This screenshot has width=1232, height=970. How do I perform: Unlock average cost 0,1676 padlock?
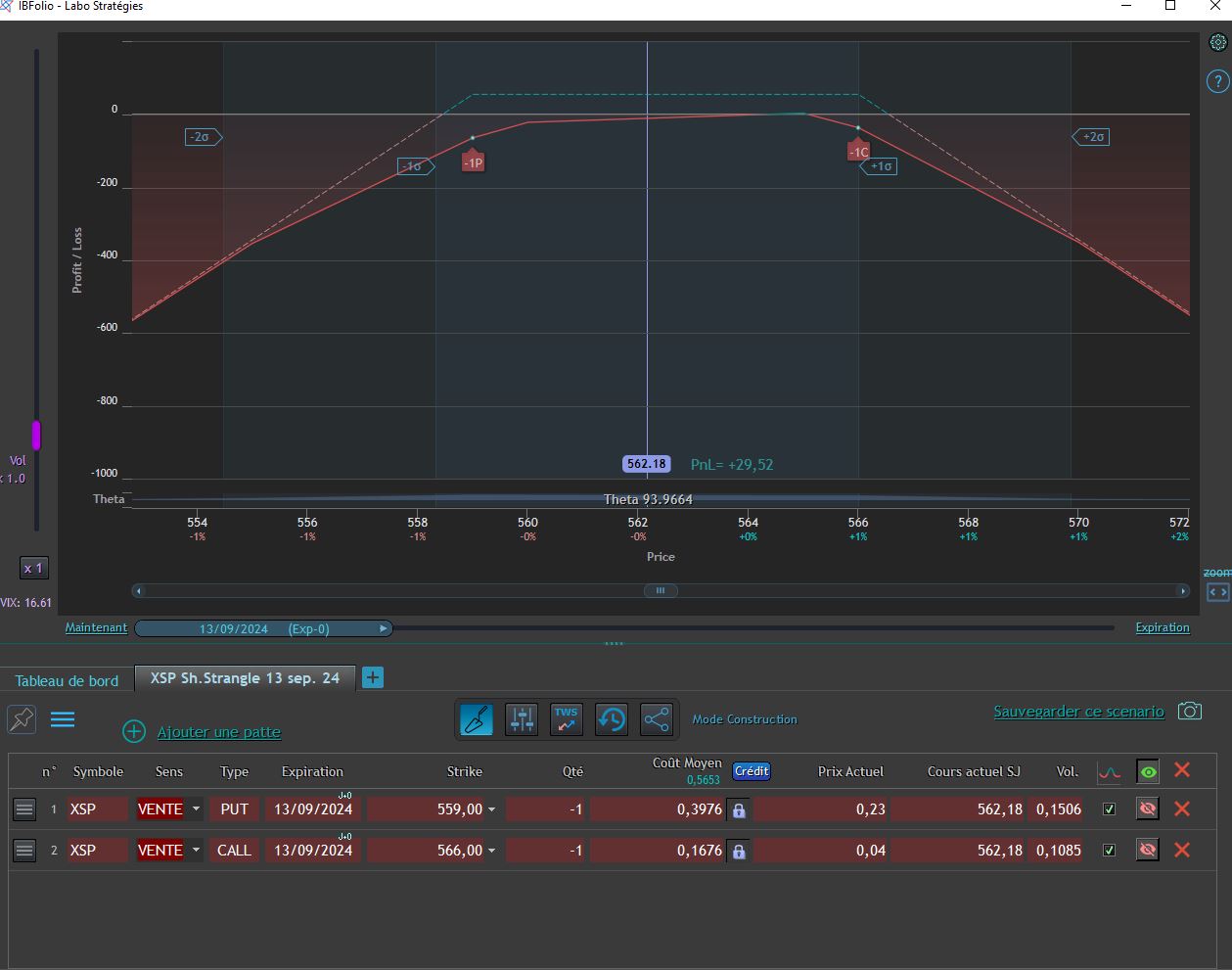coord(739,852)
